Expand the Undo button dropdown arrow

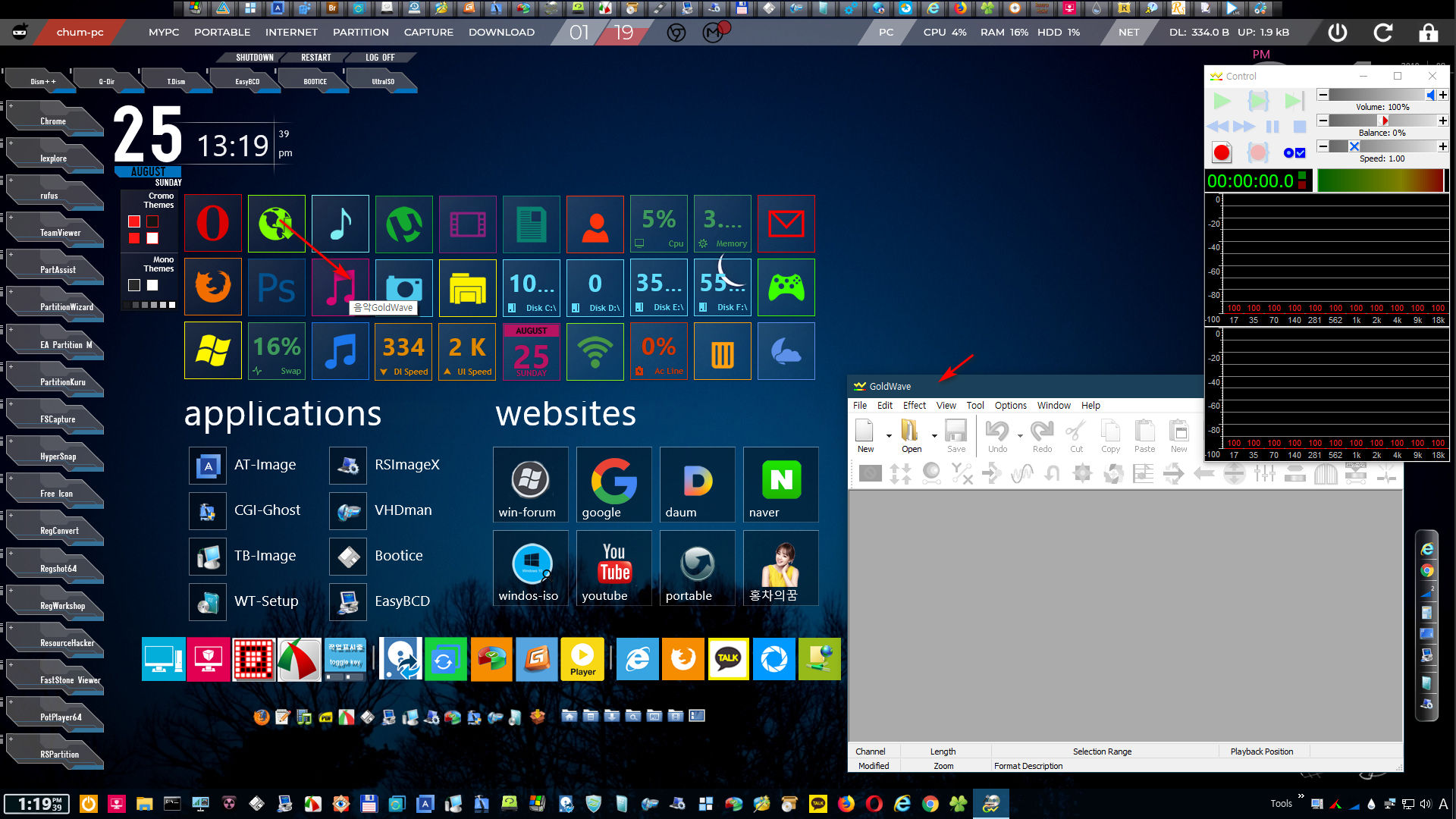1020,436
